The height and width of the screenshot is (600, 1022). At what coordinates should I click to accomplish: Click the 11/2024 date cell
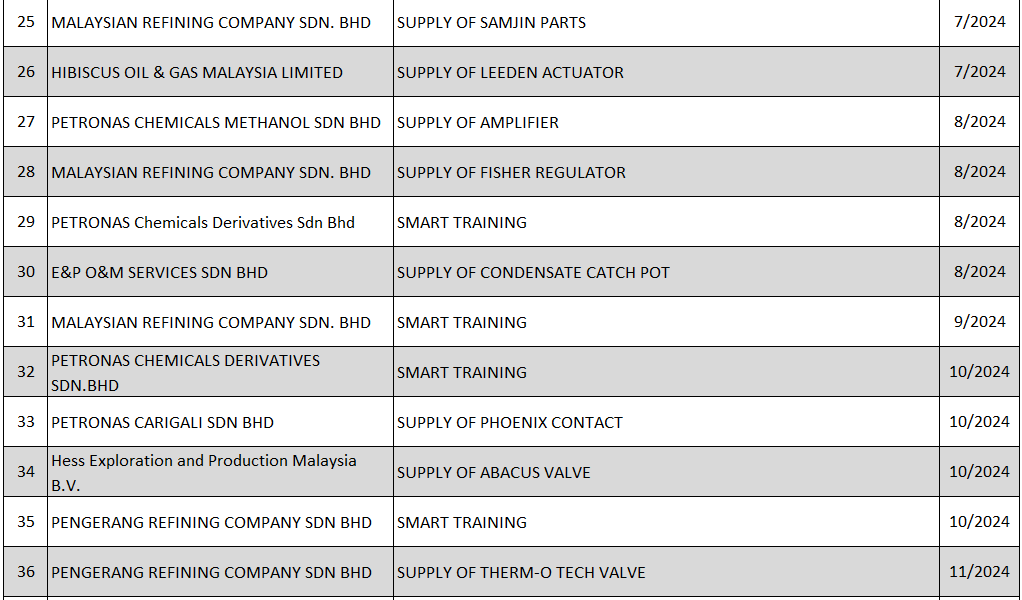(979, 572)
